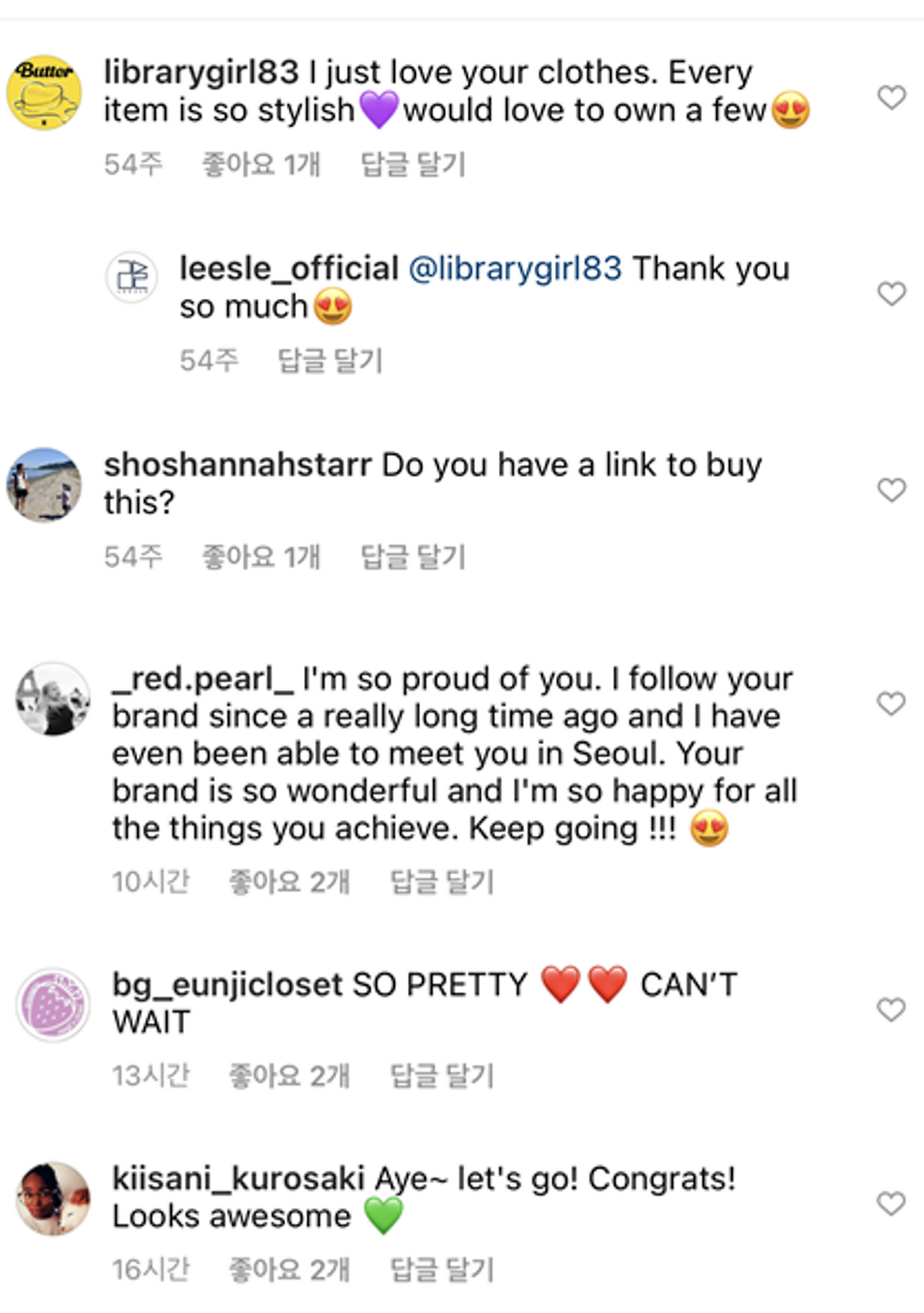Tap the heart beside shoshannahstarr's comment
This screenshot has width=924, height=1313.
pyautogui.click(x=892, y=490)
